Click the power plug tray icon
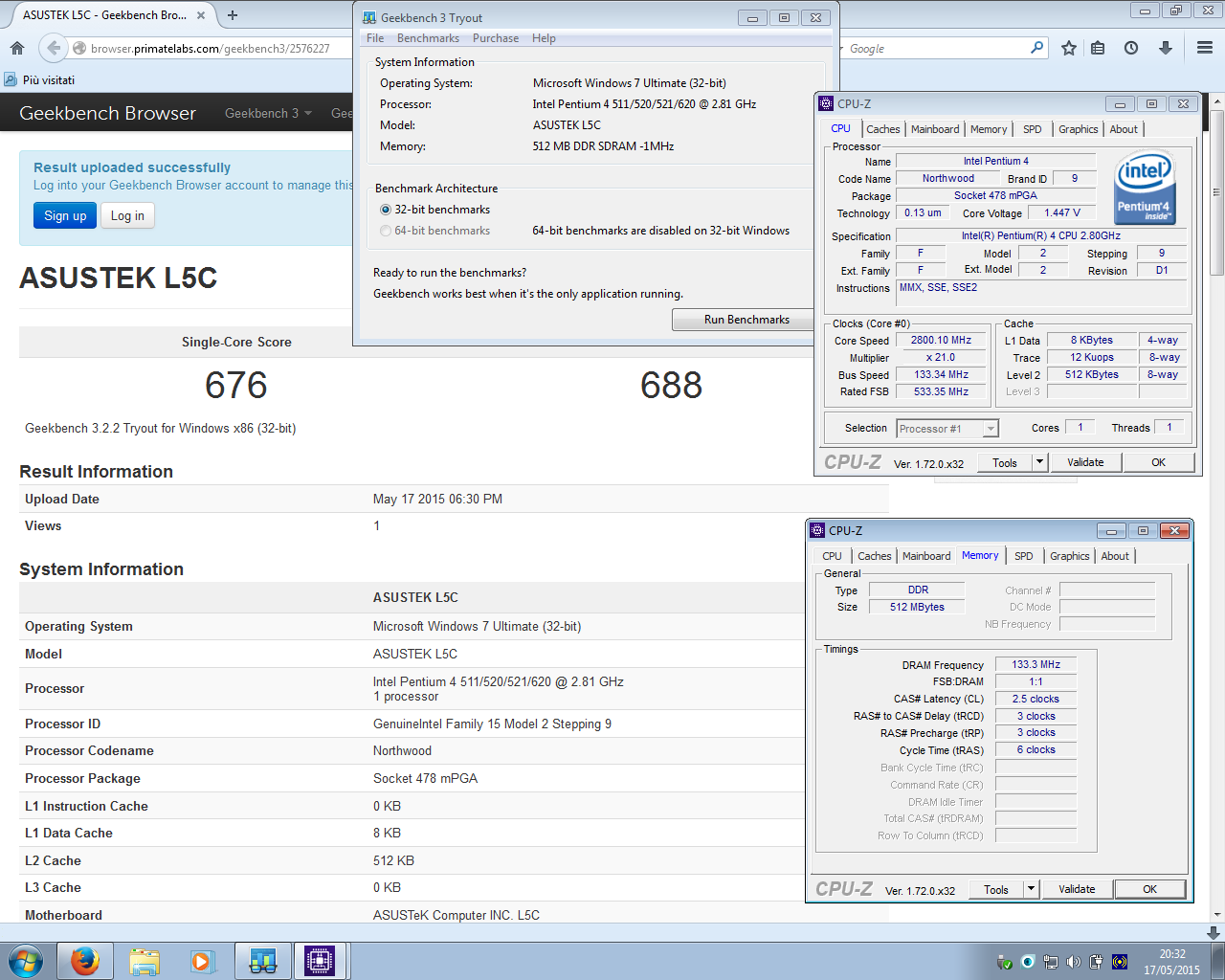Image resolution: width=1225 pixels, height=980 pixels. coord(1097,962)
